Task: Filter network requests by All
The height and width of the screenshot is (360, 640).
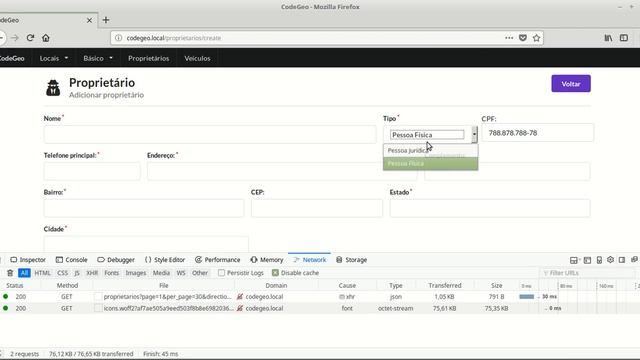Action: click(x=24, y=273)
